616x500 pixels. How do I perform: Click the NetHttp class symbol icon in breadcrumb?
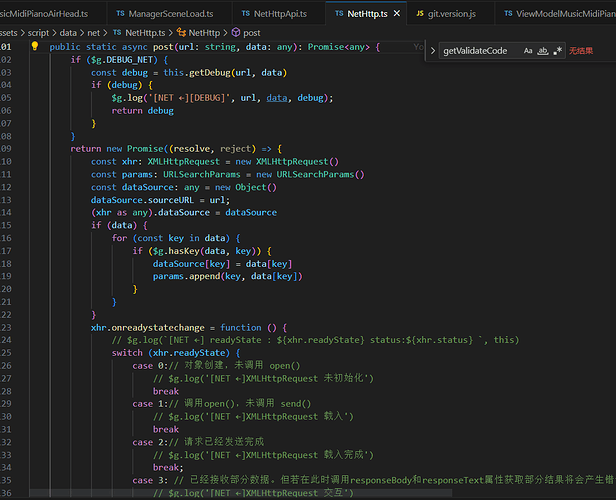[181, 32]
